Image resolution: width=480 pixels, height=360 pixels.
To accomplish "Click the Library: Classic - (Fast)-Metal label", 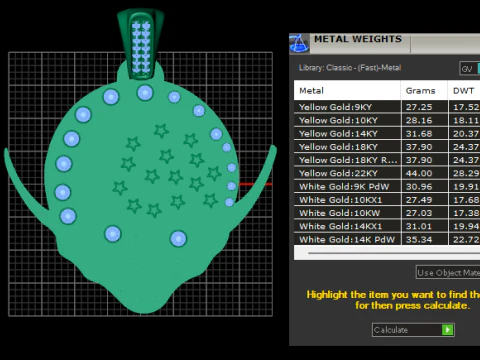I will tap(350, 68).
